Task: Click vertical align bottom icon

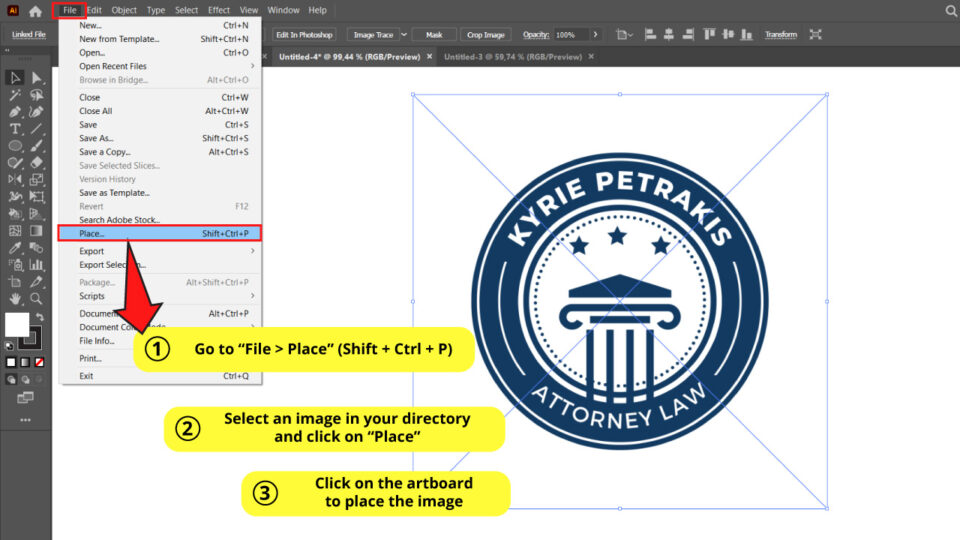Action: 746,35
